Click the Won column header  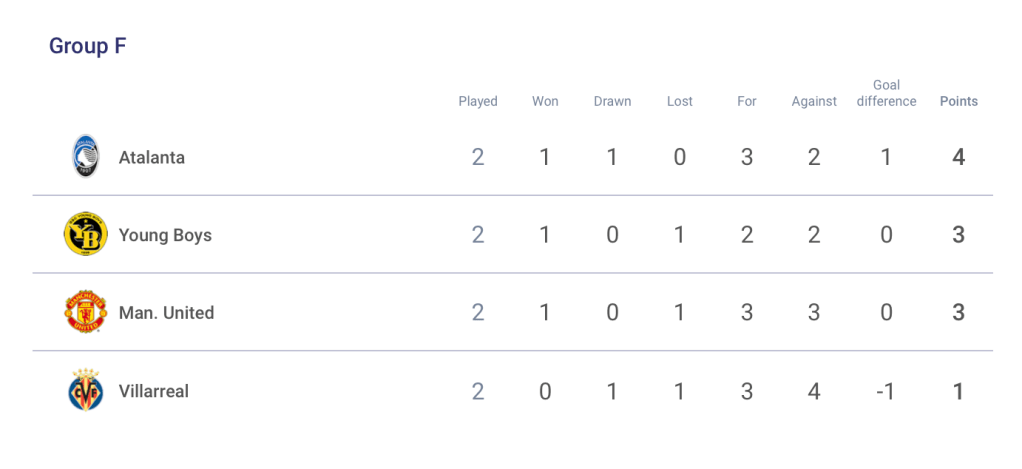point(545,101)
